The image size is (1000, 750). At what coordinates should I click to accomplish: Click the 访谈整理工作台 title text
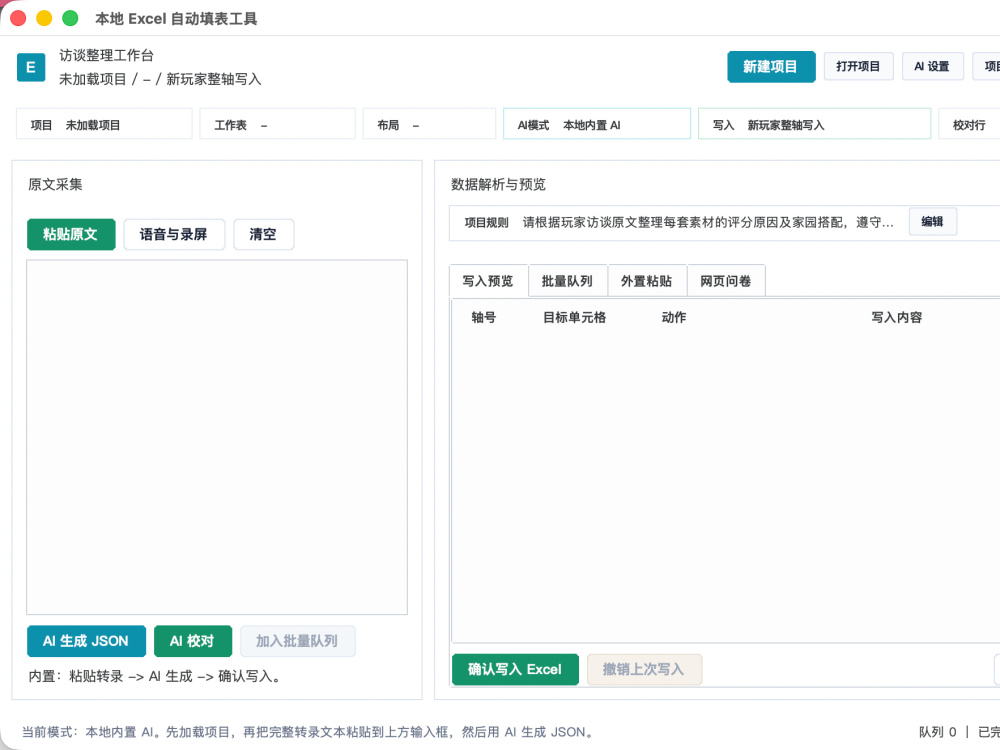[107, 55]
